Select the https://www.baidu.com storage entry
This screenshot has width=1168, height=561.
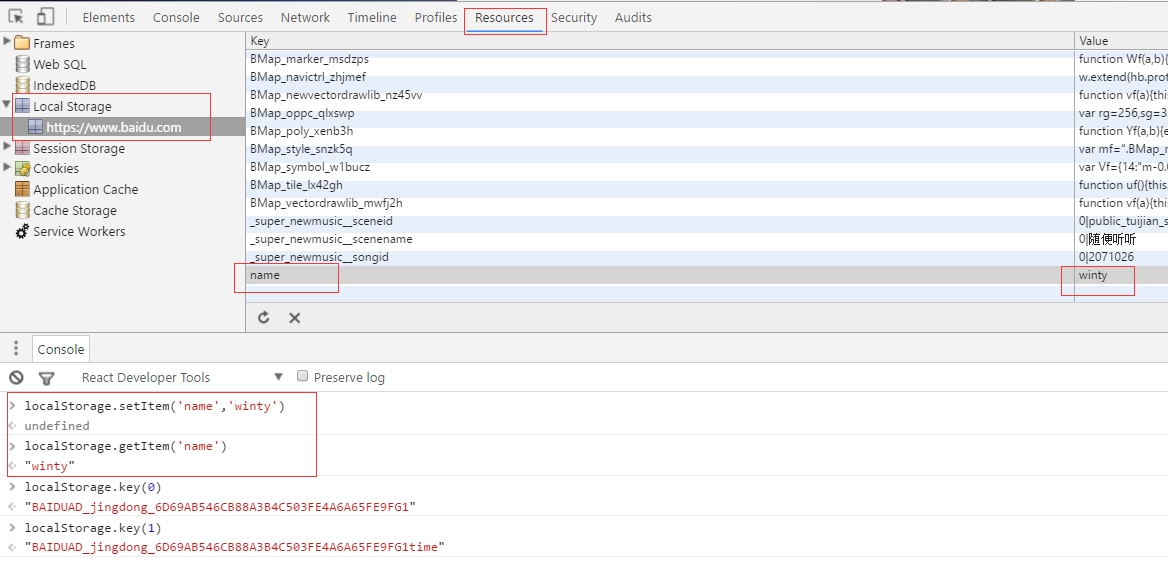[113, 127]
